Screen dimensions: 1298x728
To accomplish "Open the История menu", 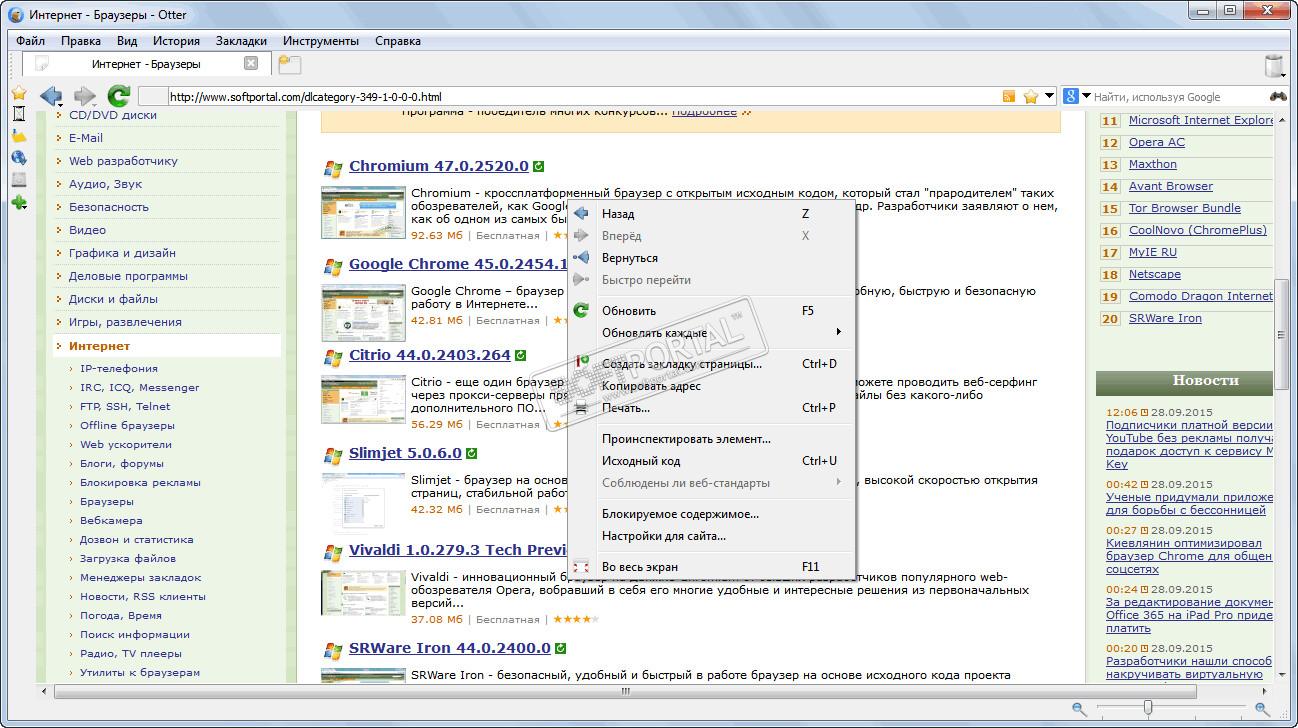I will coord(176,41).
